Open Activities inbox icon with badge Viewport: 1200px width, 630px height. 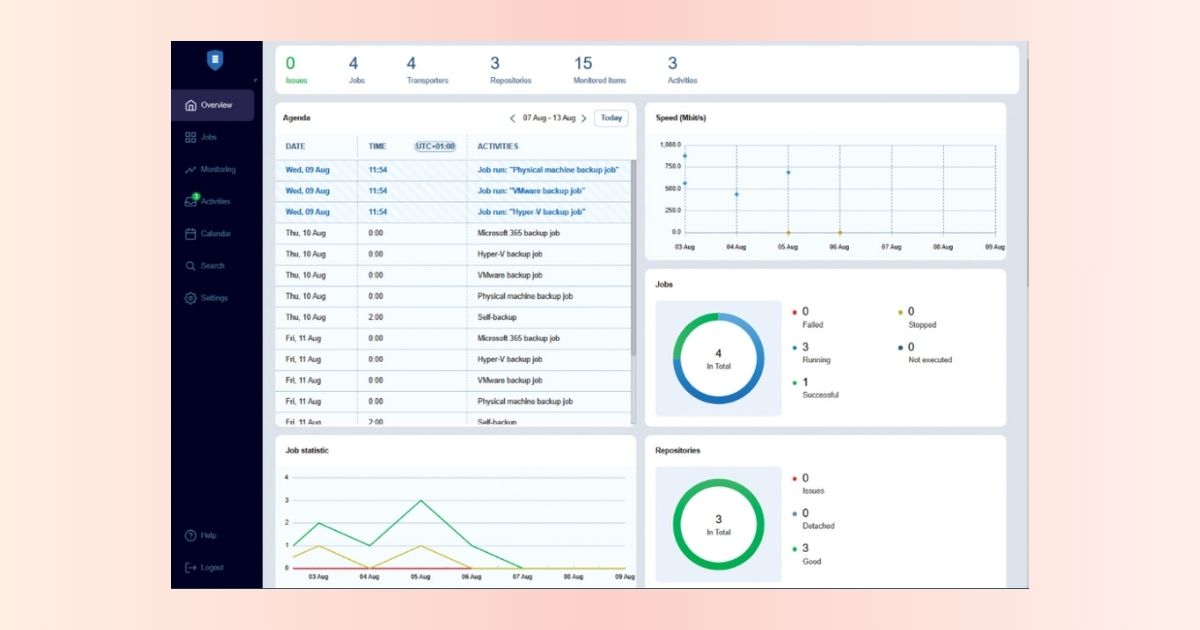tap(191, 201)
